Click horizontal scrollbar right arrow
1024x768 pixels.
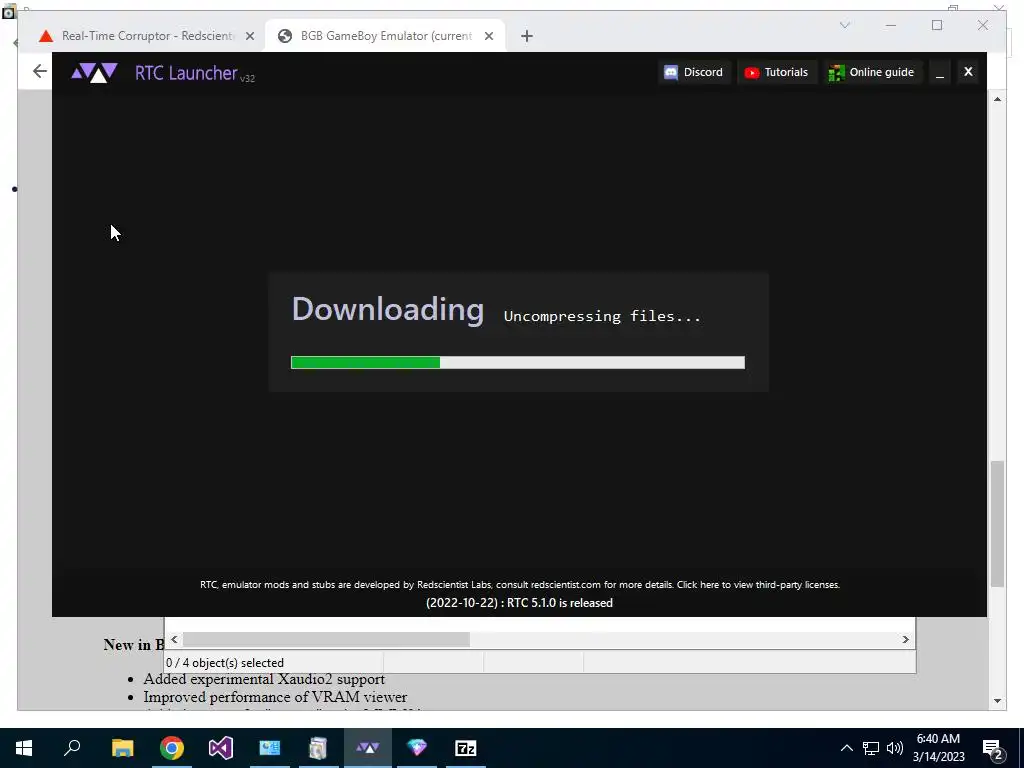906,639
